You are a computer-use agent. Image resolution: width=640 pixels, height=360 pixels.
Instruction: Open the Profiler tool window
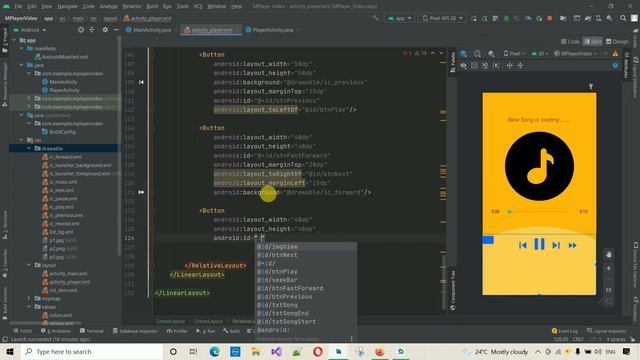(177, 331)
